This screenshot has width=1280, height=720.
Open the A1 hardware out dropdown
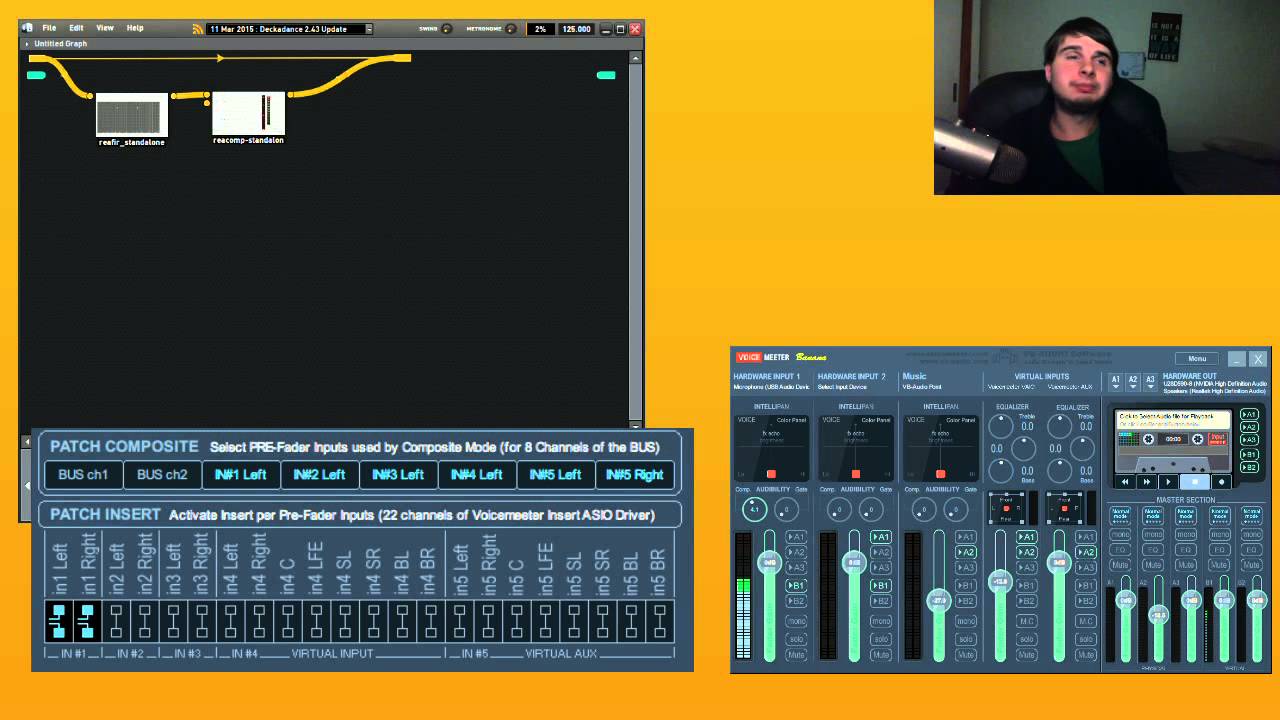(x=1116, y=381)
